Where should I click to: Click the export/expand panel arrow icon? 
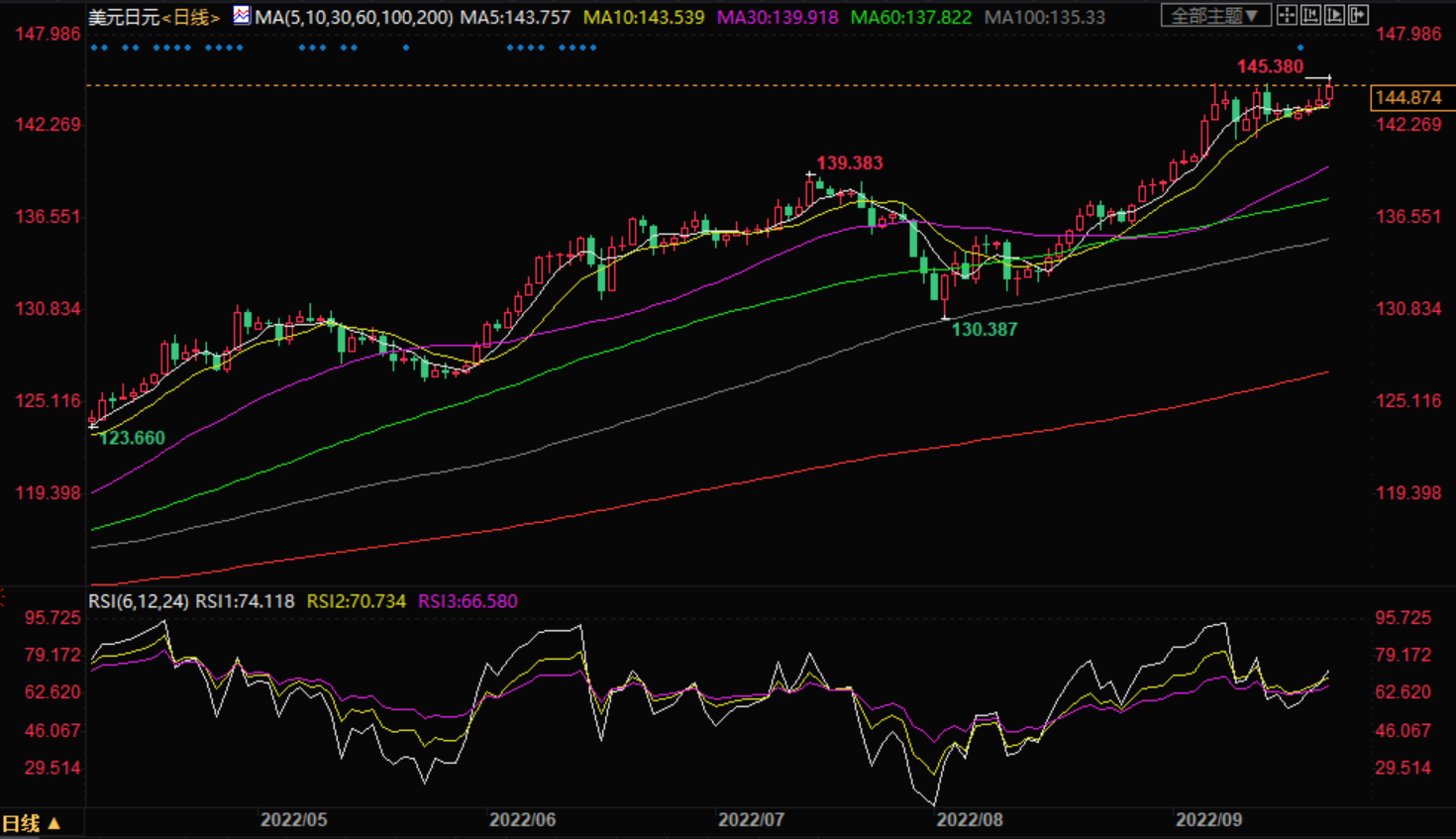1358,15
